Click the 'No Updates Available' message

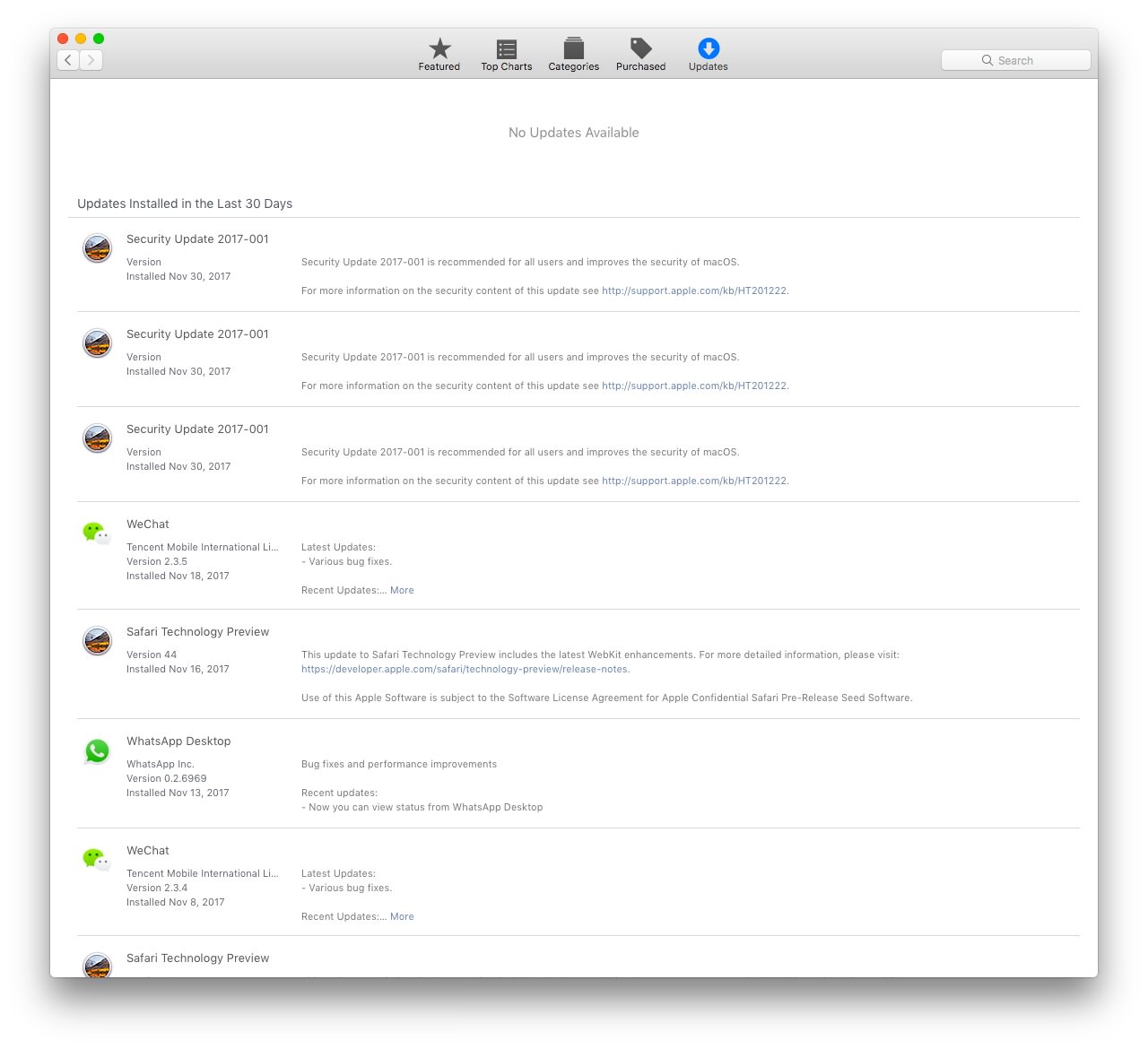click(574, 133)
